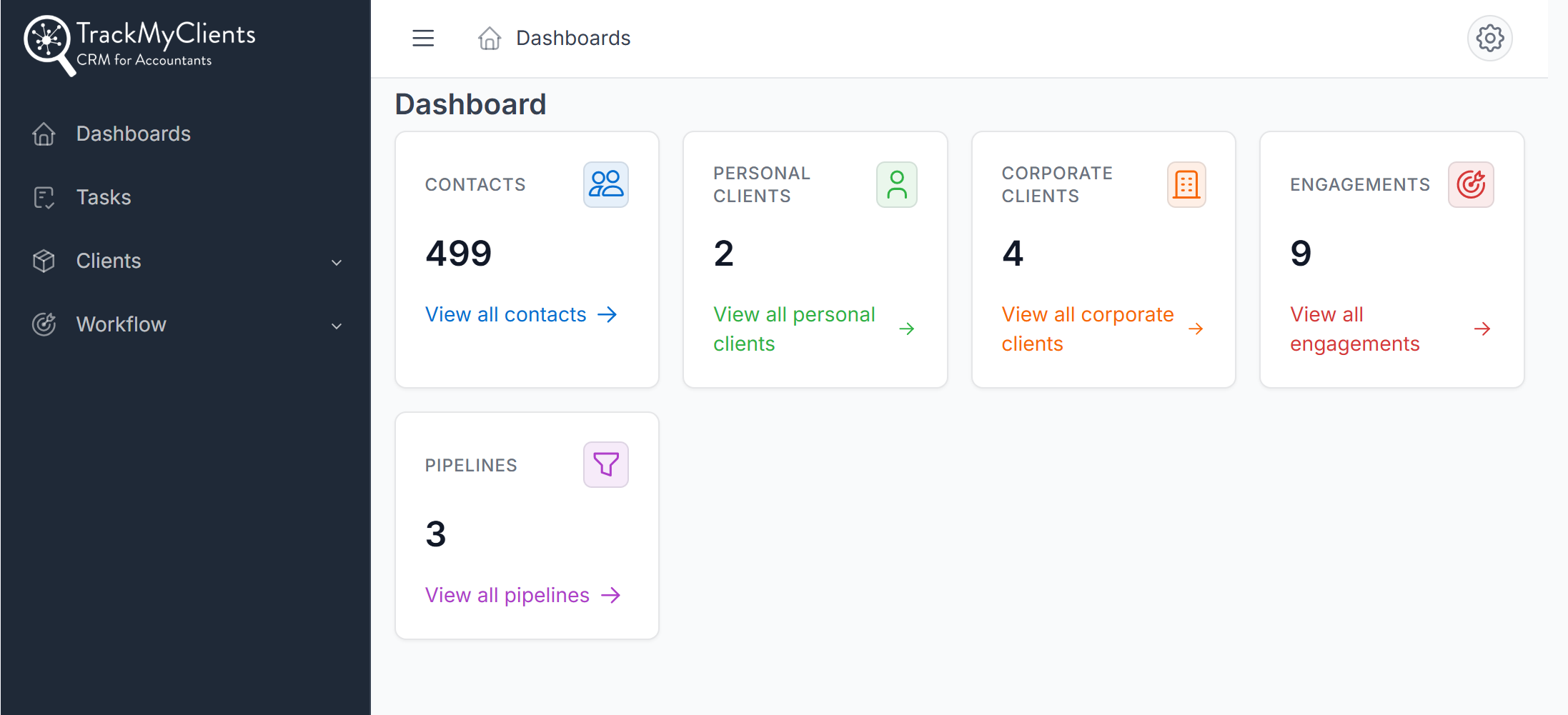The width and height of the screenshot is (1568, 715).
Task: Click the purple Pipelines funnel icon
Action: pyautogui.click(x=606, y=465)
